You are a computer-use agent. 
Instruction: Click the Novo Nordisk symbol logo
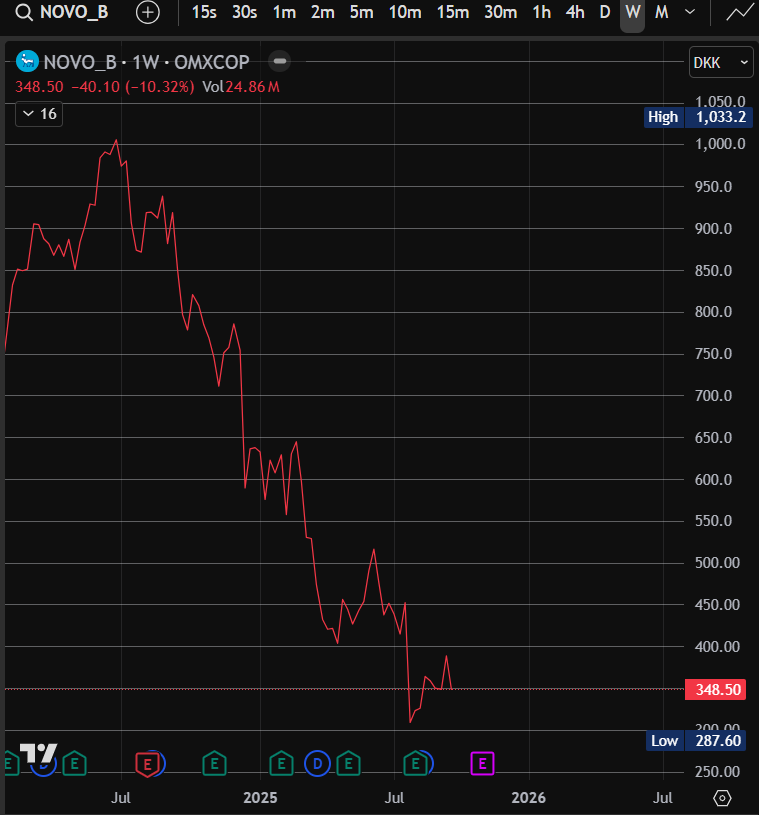point(29,62)
